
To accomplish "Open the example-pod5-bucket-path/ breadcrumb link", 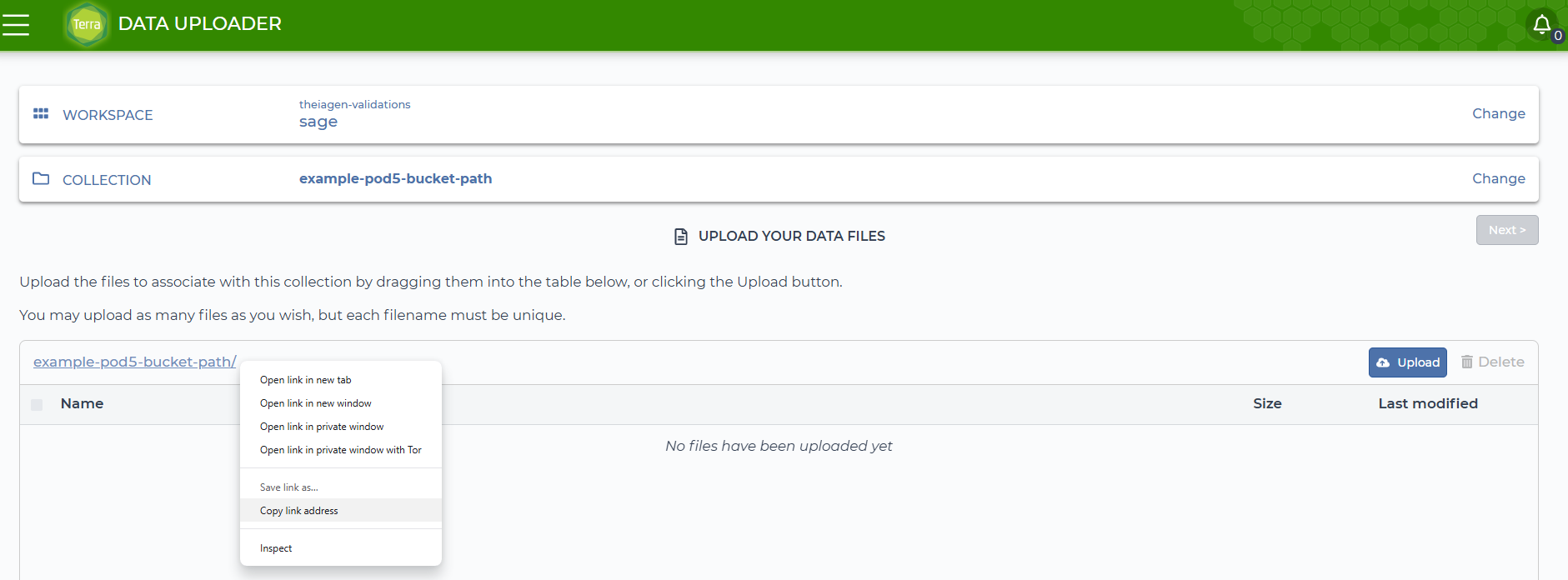I will click(135, 362).
